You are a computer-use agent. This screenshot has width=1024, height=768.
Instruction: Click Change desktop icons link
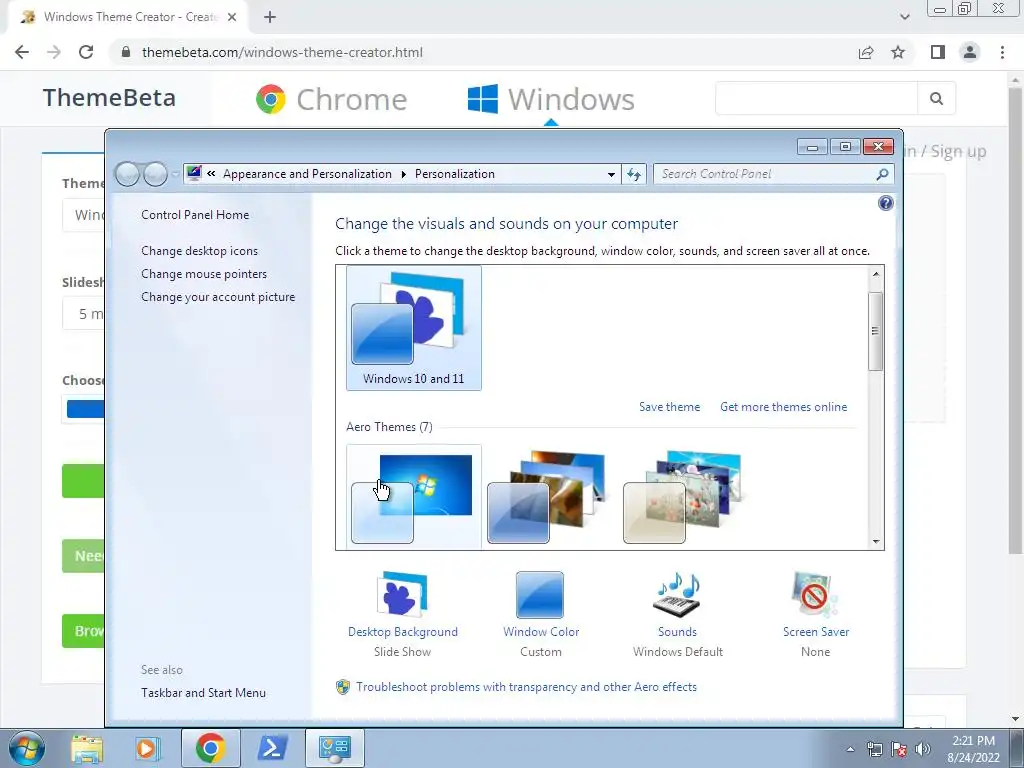199,251
